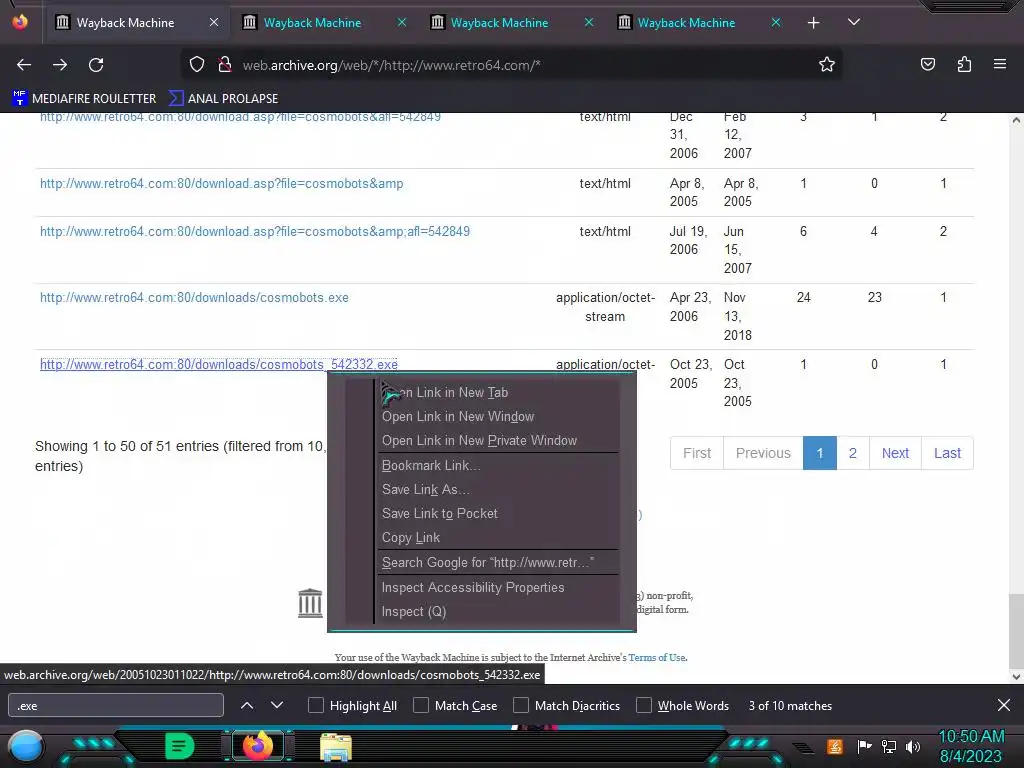This screenshot has width=1024, height=768.
Task: Open the green notes app on taskbar
Action: [x=180, y=746]
